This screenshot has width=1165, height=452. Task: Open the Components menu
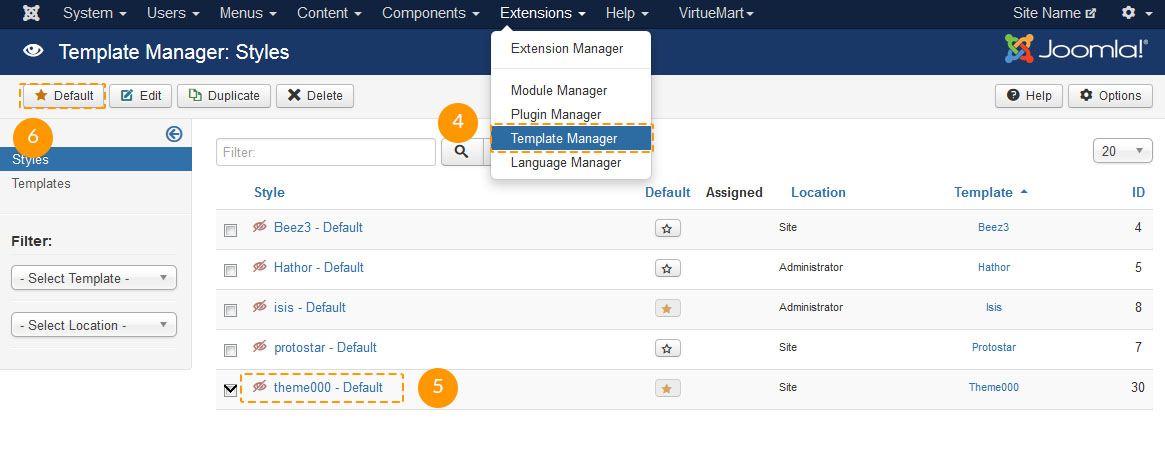431,13
